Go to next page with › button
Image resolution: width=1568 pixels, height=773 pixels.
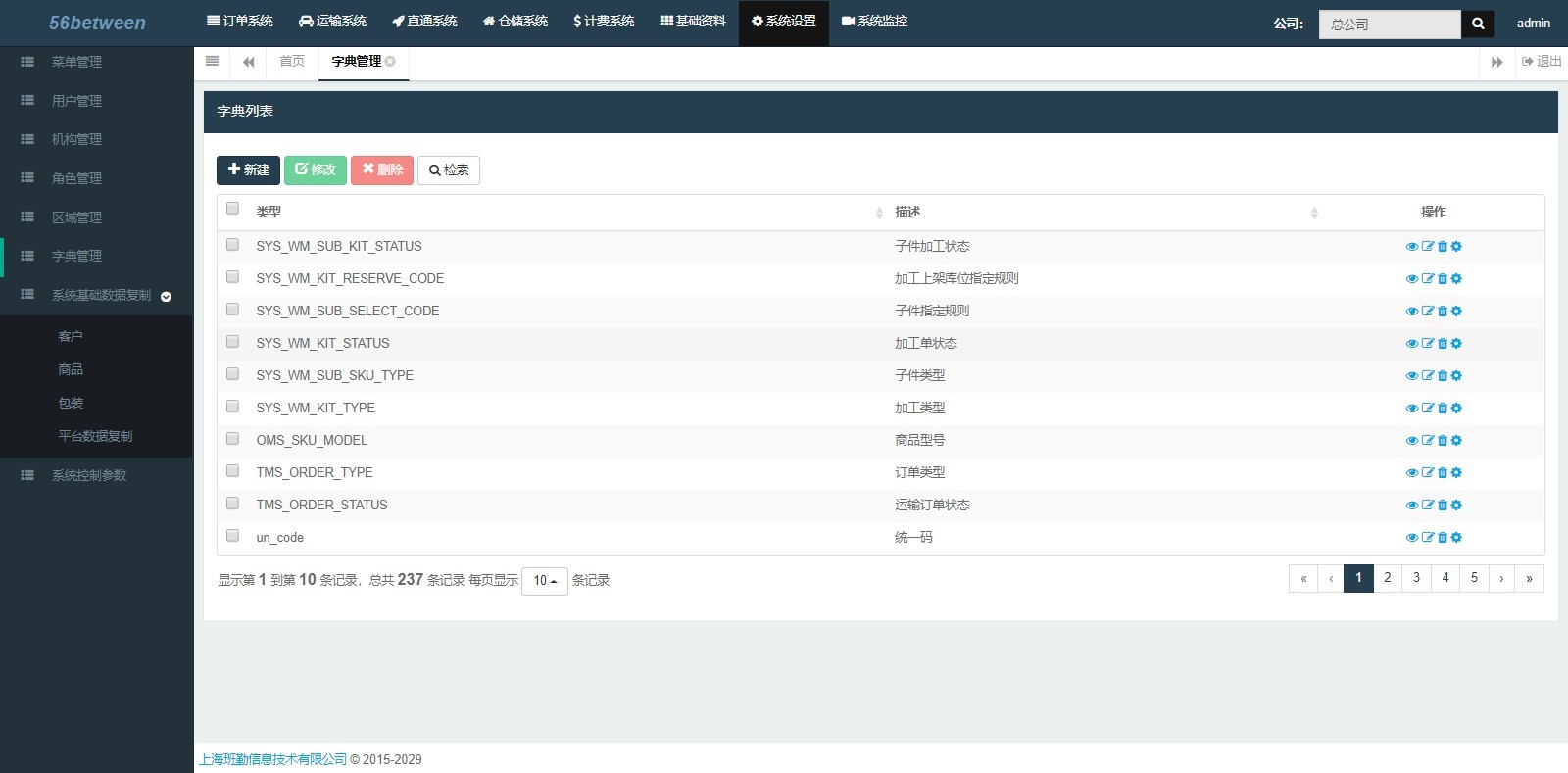pos(1501,579)
